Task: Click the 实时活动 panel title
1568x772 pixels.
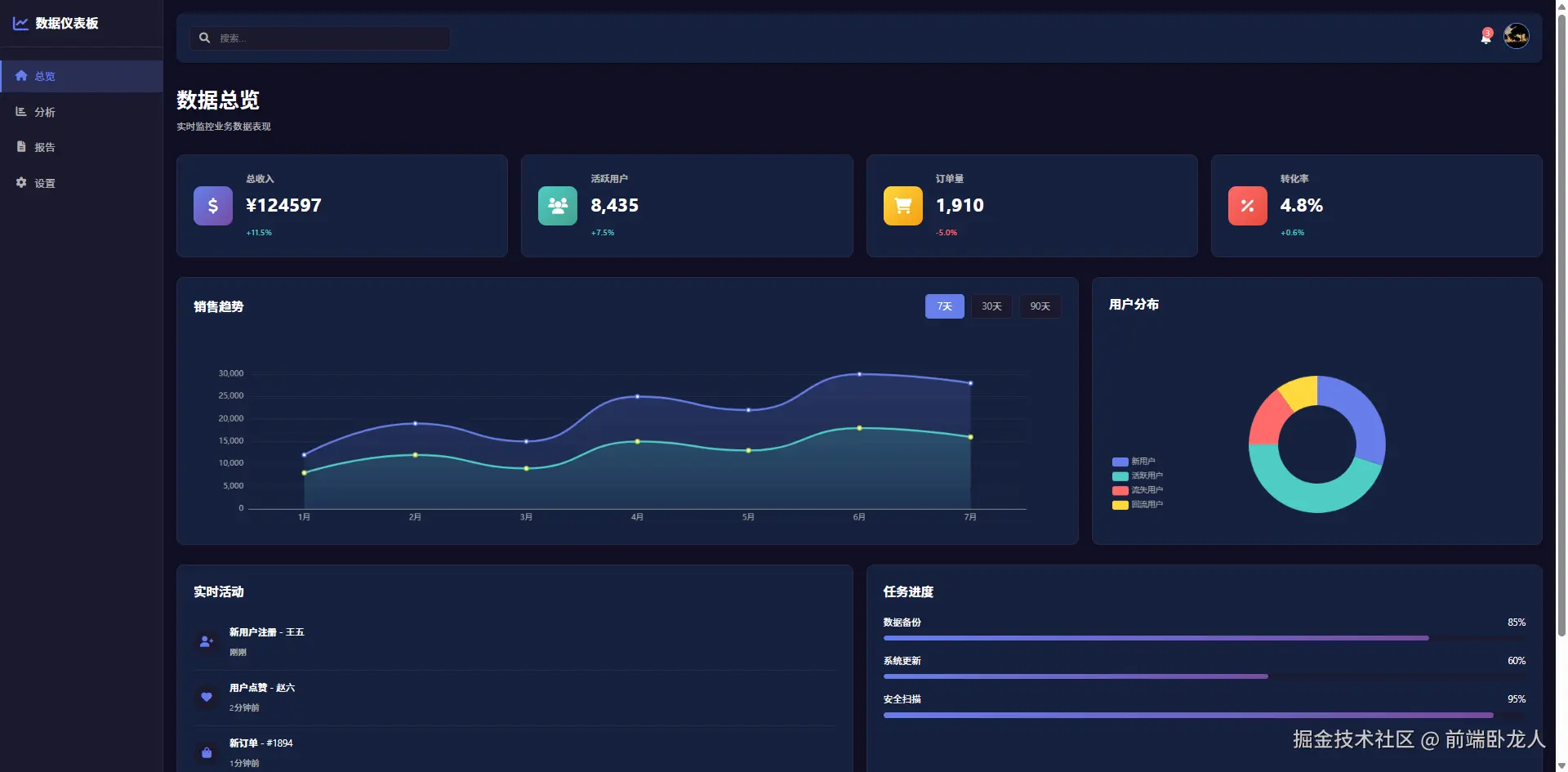Action: (x=219, y=591)
